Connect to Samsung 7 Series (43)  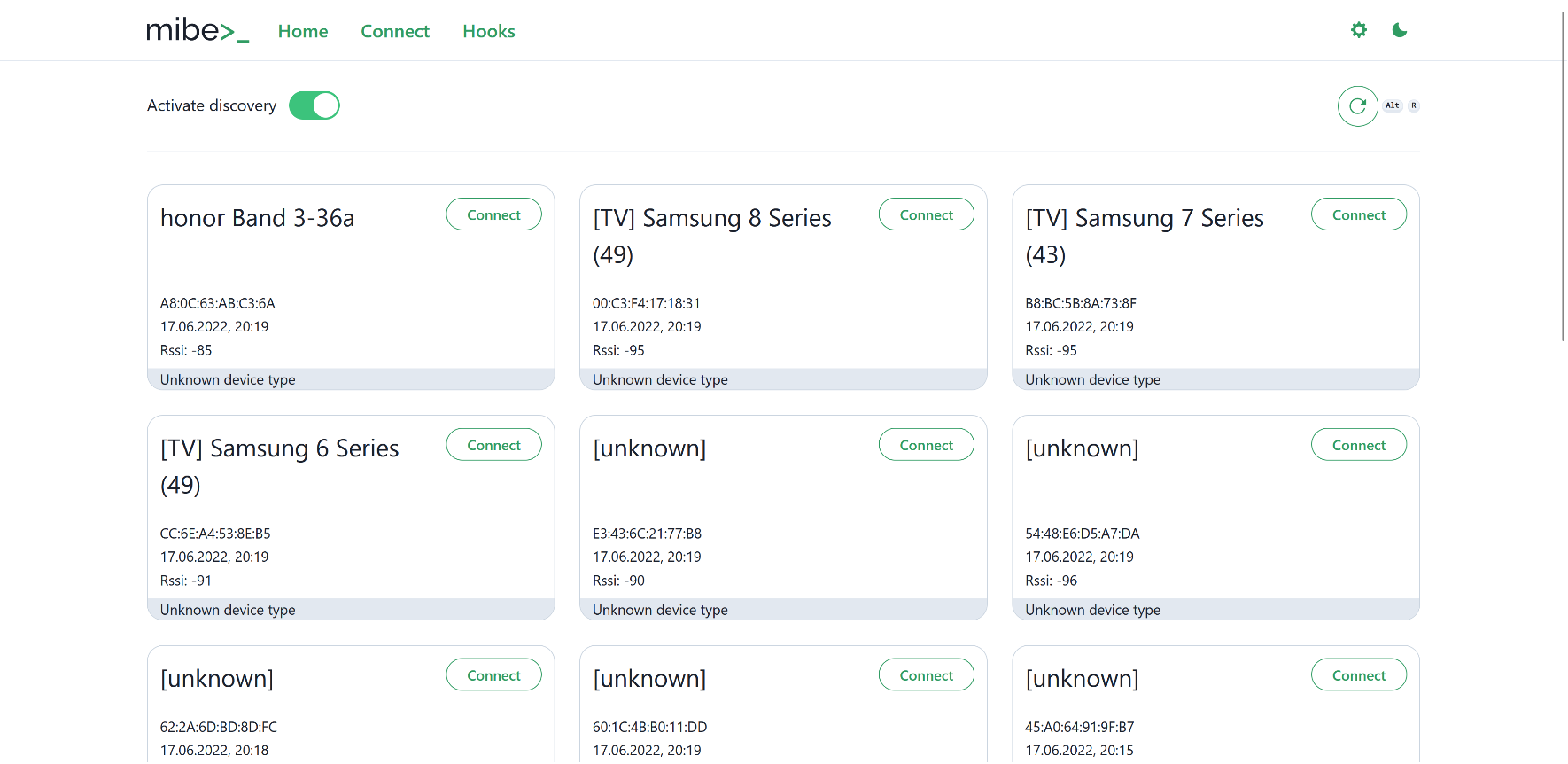coord(1359,214)
